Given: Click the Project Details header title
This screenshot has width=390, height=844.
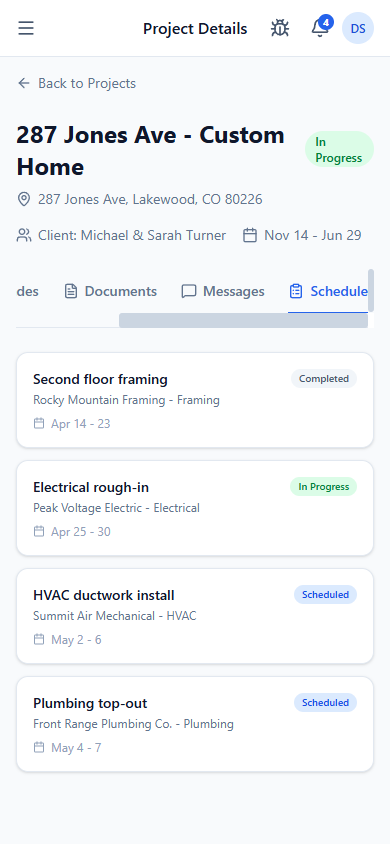Looking at the screenshot, I should tap(195, 29).
